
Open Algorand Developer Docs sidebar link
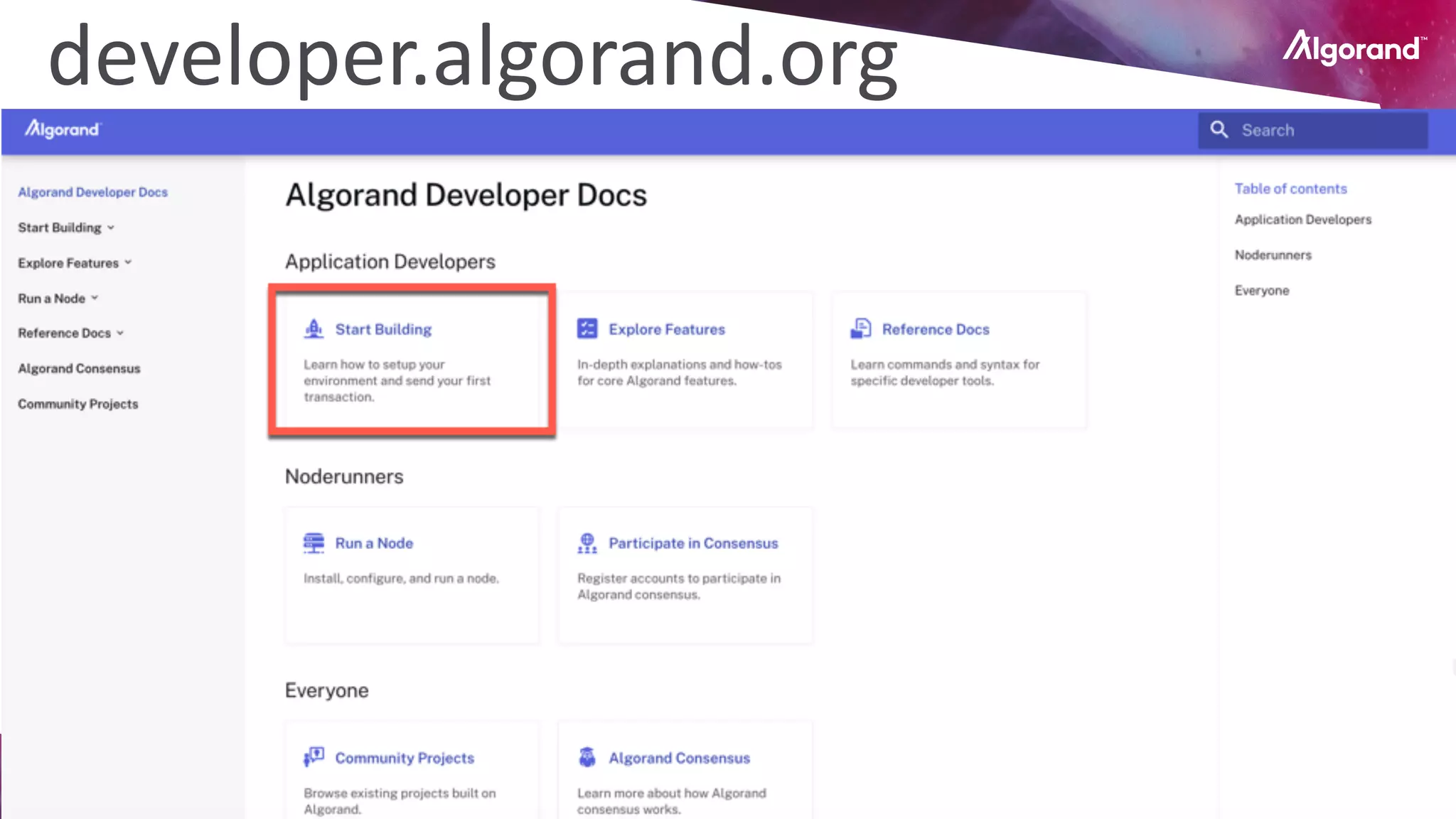coord(93,192)
